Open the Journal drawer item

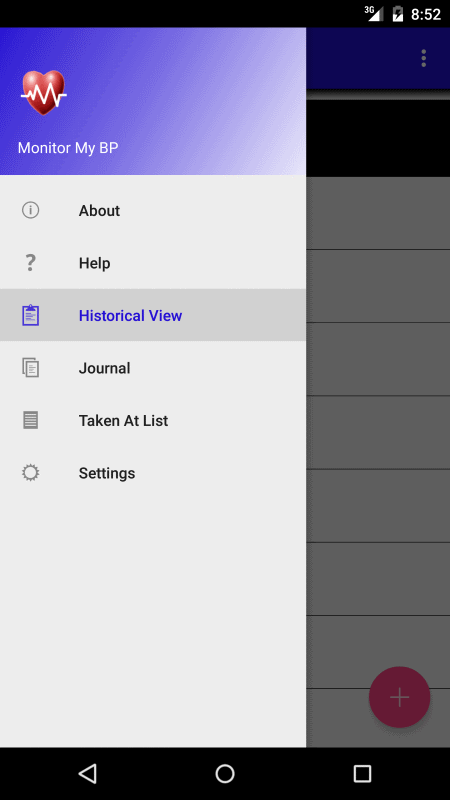click(x=153, y=368)
